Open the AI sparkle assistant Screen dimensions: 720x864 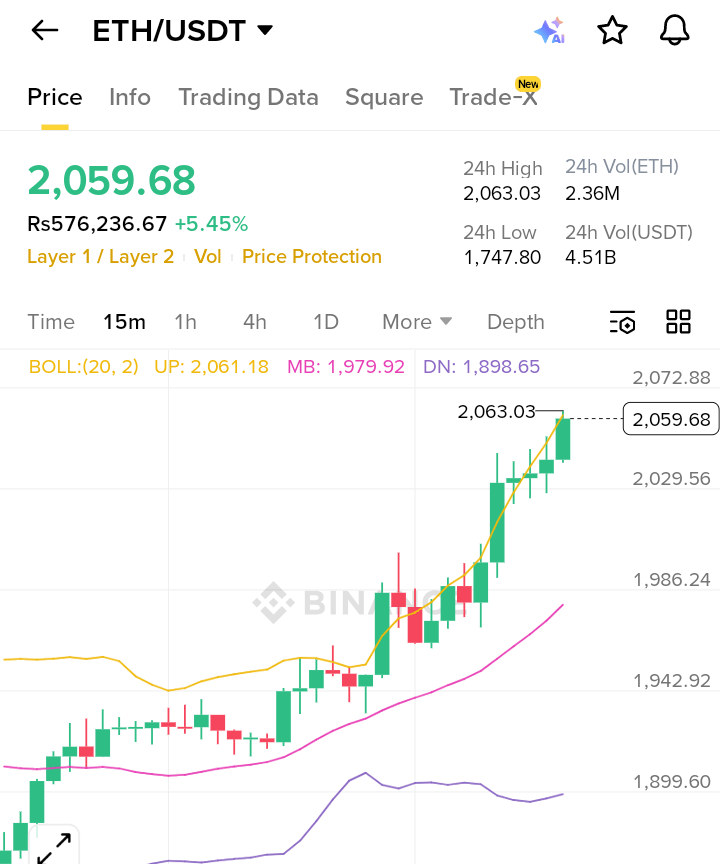click(x=549, y=31)
